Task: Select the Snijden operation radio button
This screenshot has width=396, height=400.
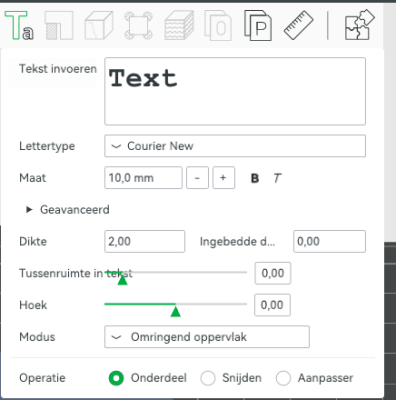Action: click(208, 378)
